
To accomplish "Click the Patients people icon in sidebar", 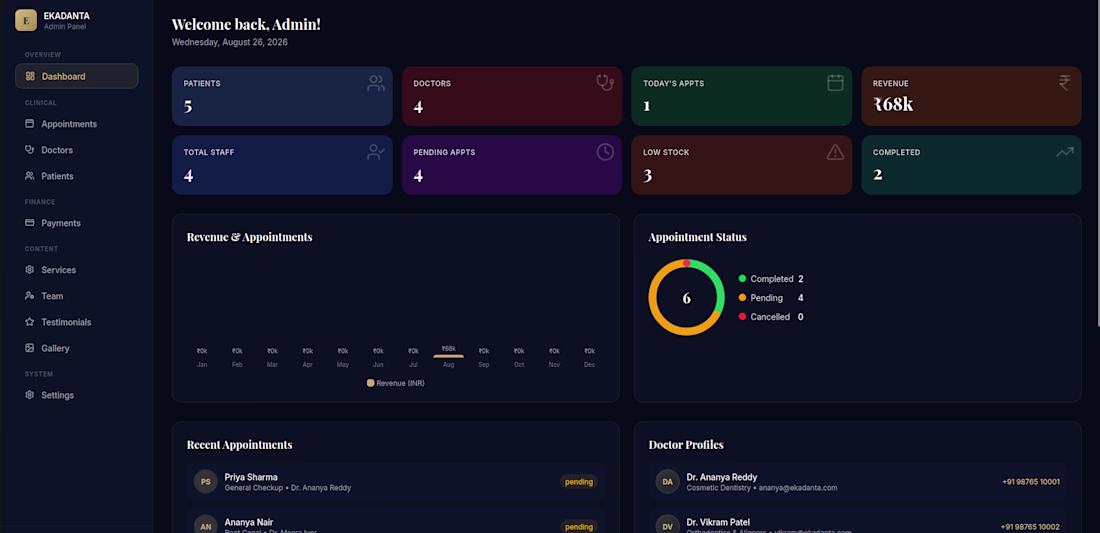I will click(29, 175).
